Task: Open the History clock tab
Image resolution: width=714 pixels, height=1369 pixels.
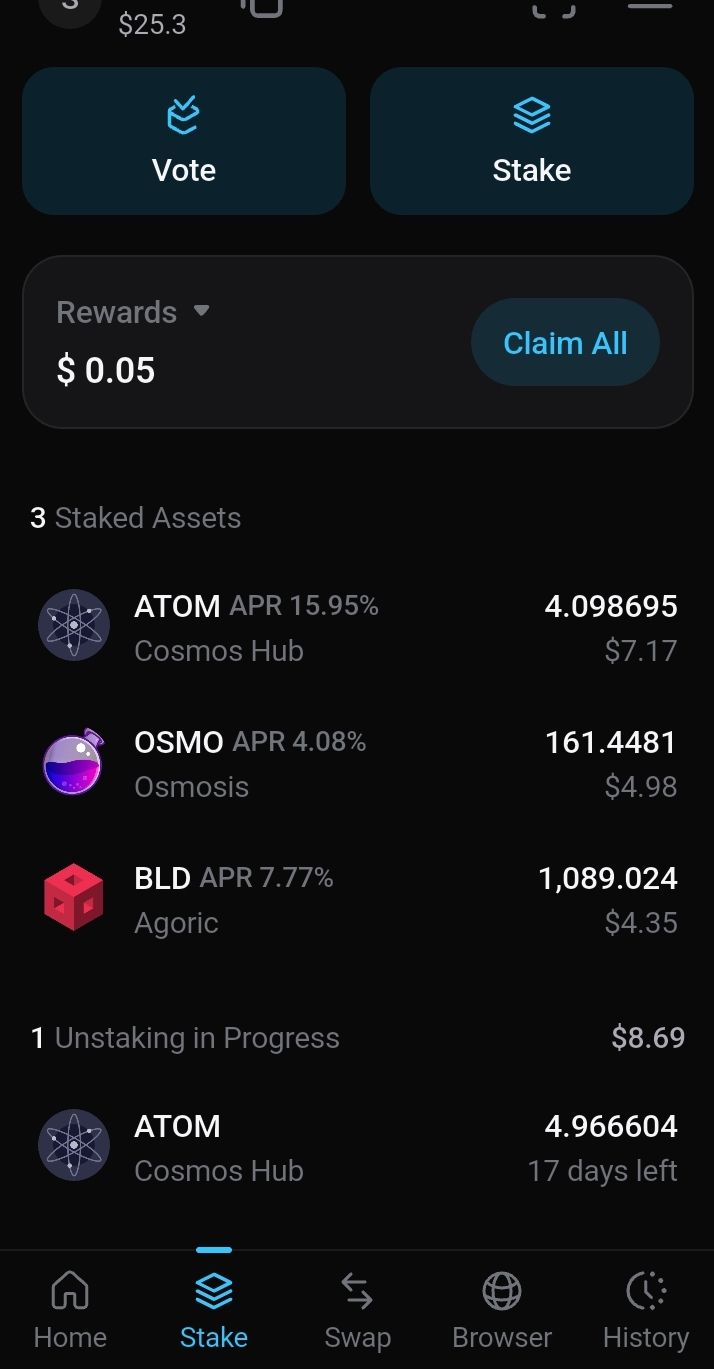Action: point(646,1308)
